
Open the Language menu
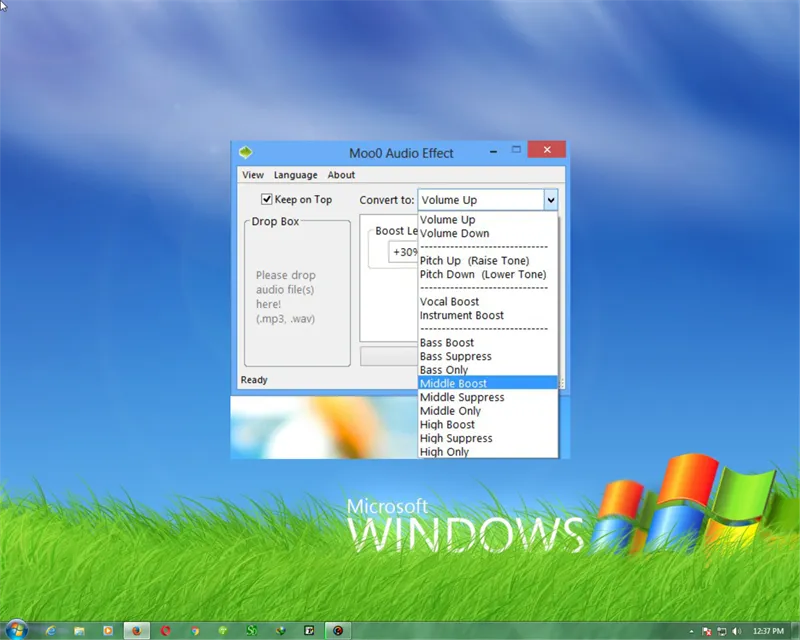click(x=295, y=175)
